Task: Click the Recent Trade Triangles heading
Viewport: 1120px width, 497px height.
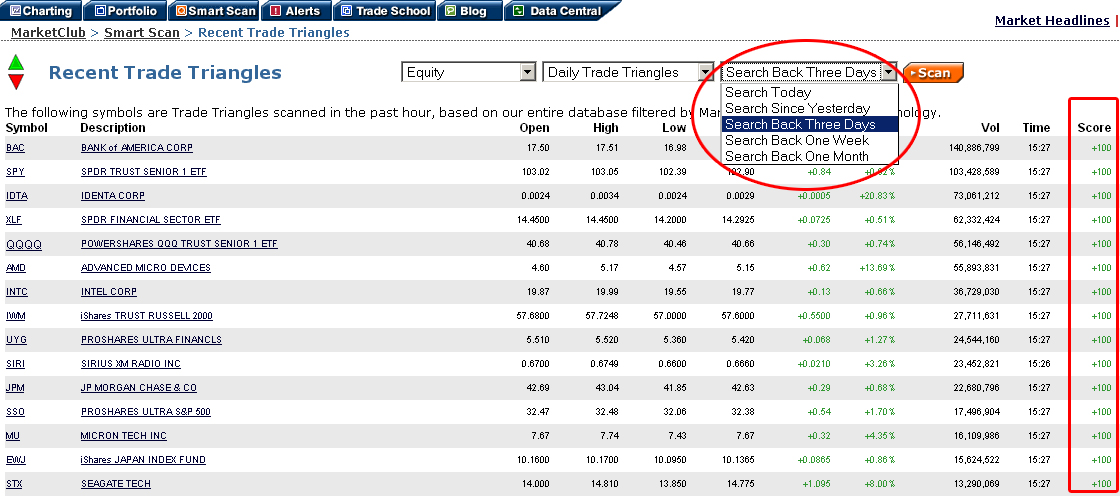Action: pos(165,73)
